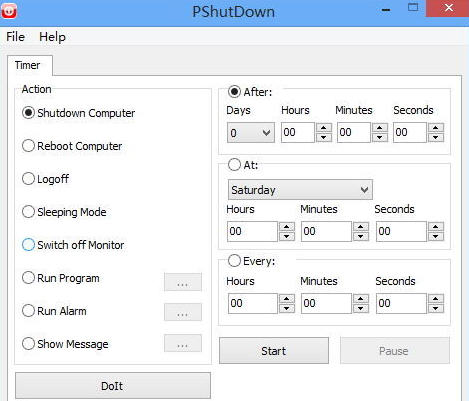Decrease Every Seconds with down arrow
469x401 pixels.
pyautogui.click(x=436, y=308)
